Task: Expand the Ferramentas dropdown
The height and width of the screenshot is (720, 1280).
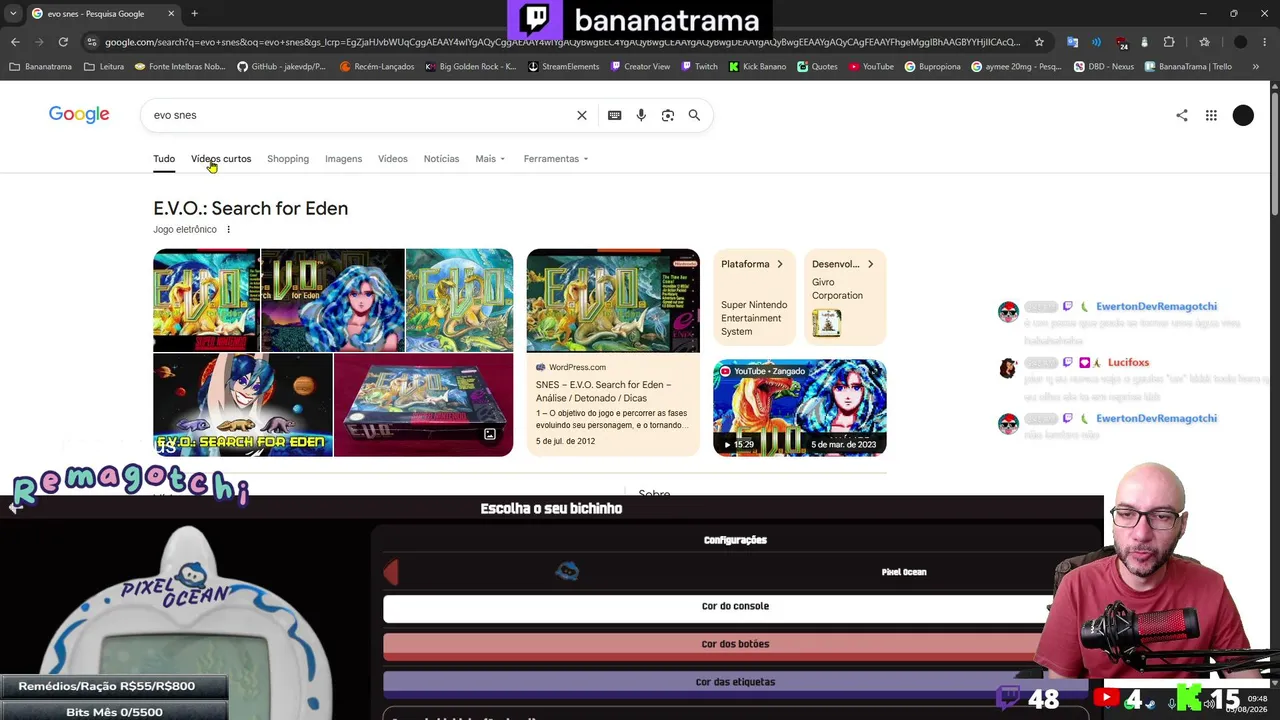Action: pyautogui.click(x=556, y=159)
